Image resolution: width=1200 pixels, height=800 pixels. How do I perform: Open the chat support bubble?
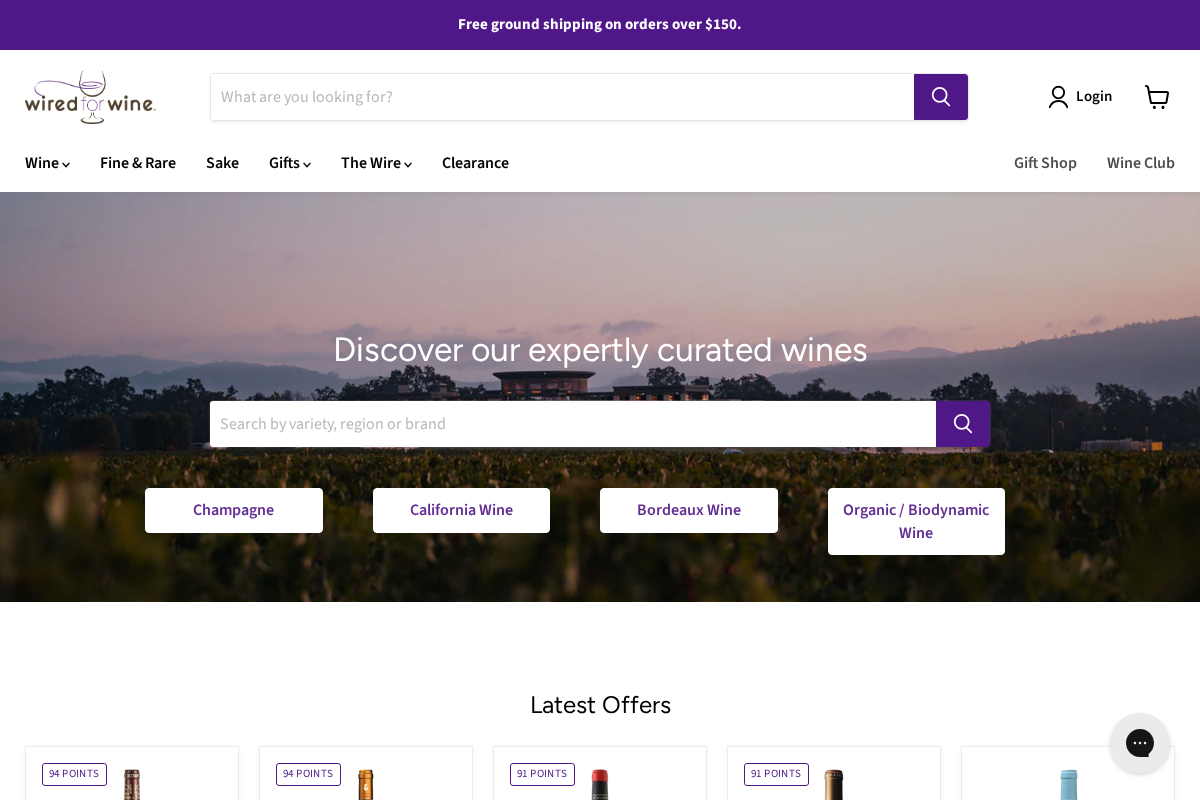[1139, 743]
